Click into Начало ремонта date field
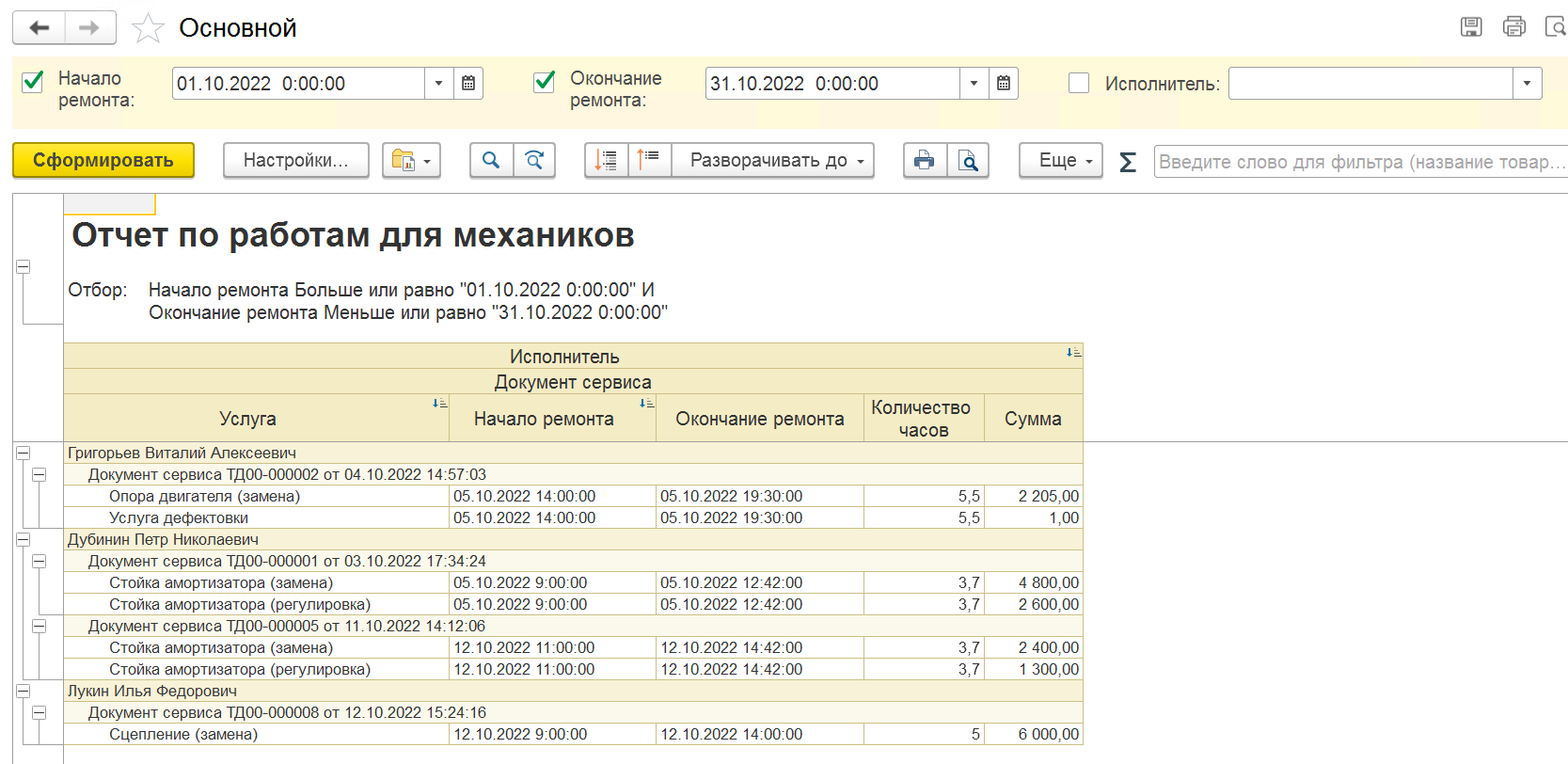This screenshot has height=764, width=1568. [298, 84]
